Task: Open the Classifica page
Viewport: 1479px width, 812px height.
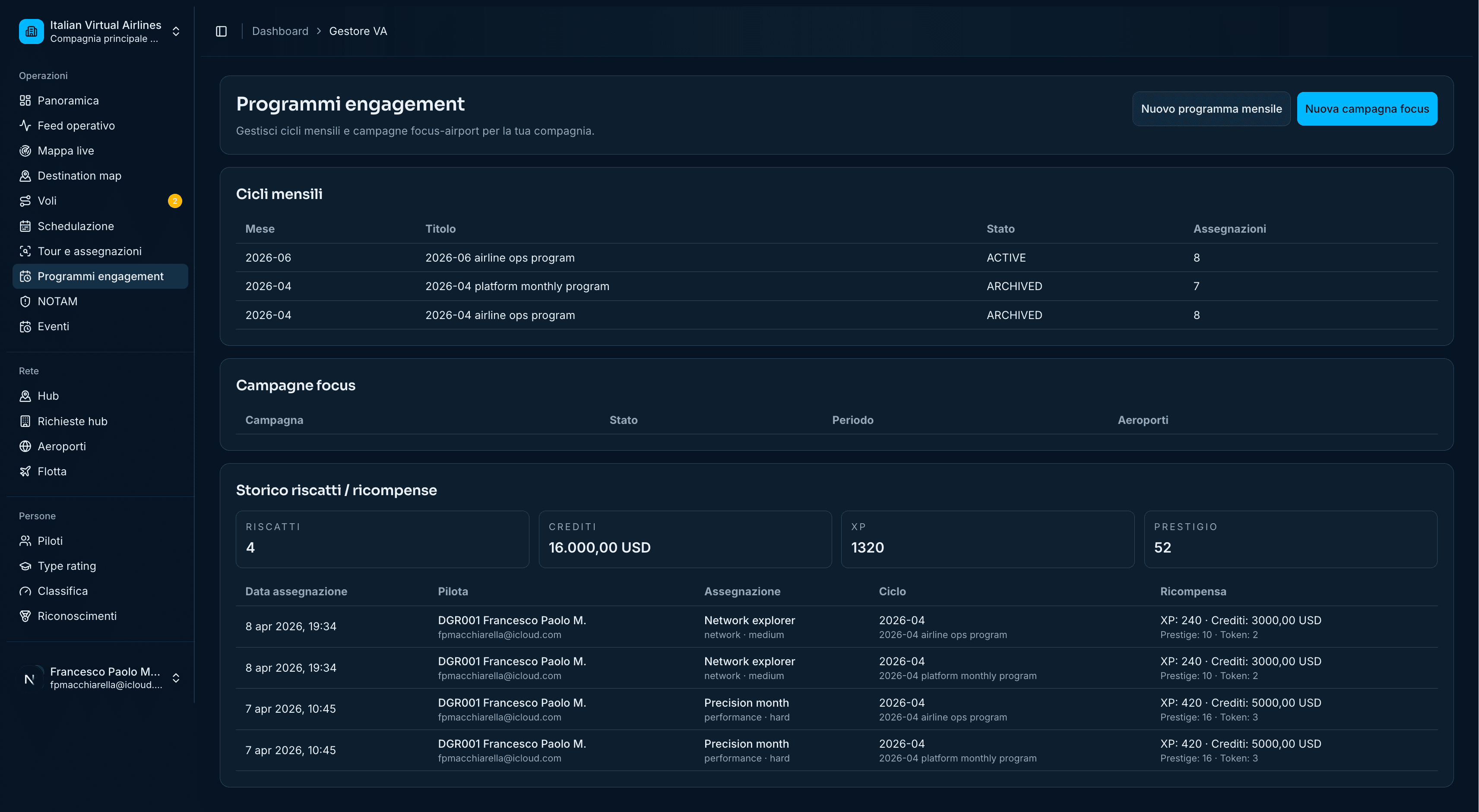Action: point(101,591)
